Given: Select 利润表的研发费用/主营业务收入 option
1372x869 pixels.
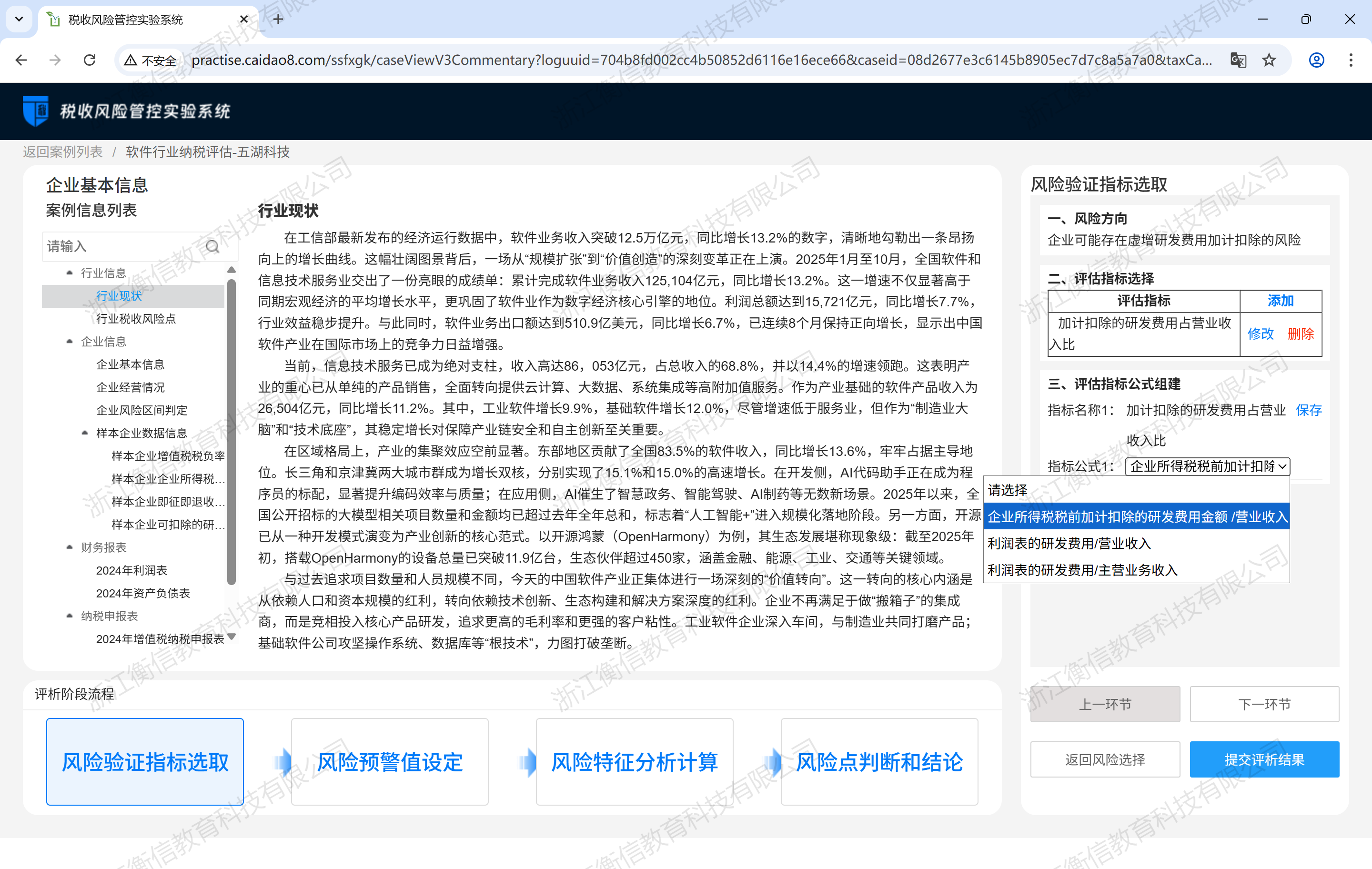Looking at the screenshot, I should coord(1082,570).
